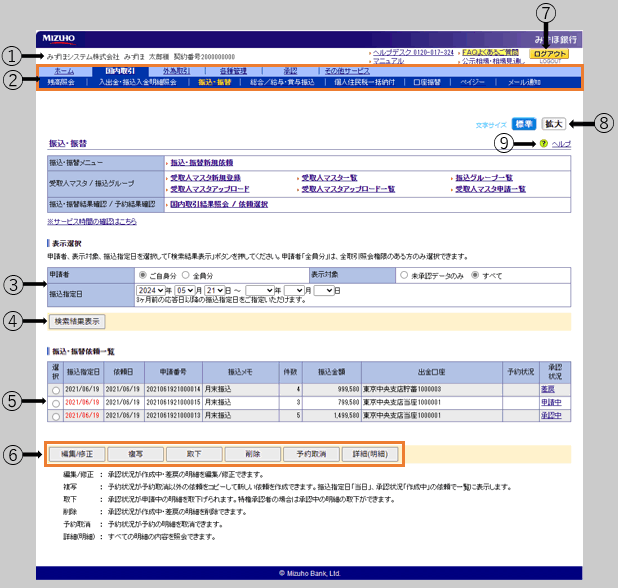Screen dimensions: 618x588
Task: Click the yellow question mark help icon
Action: (x=543, y=144)
